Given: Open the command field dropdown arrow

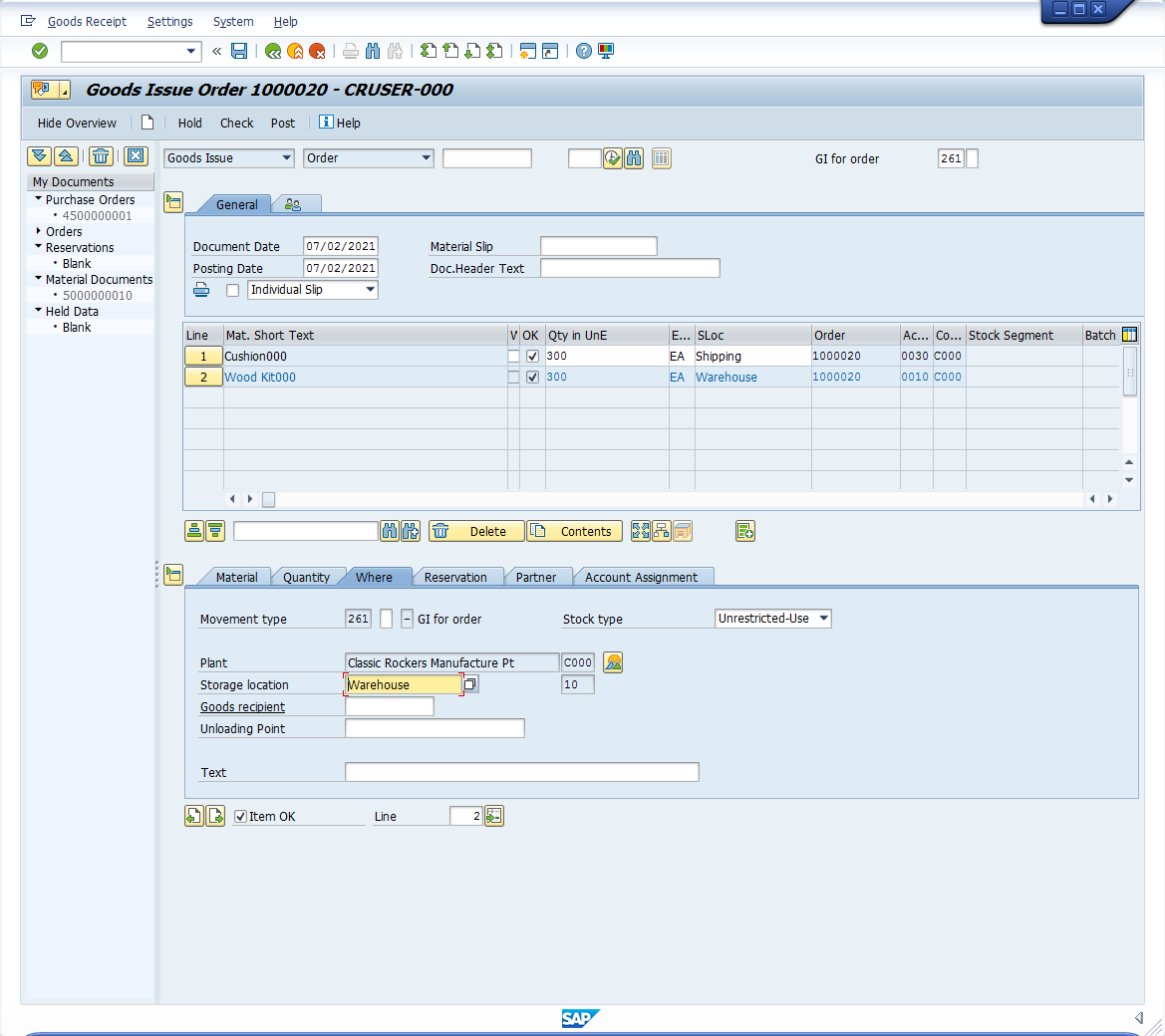Looking at the screenshot, I should tap(191, 51).
